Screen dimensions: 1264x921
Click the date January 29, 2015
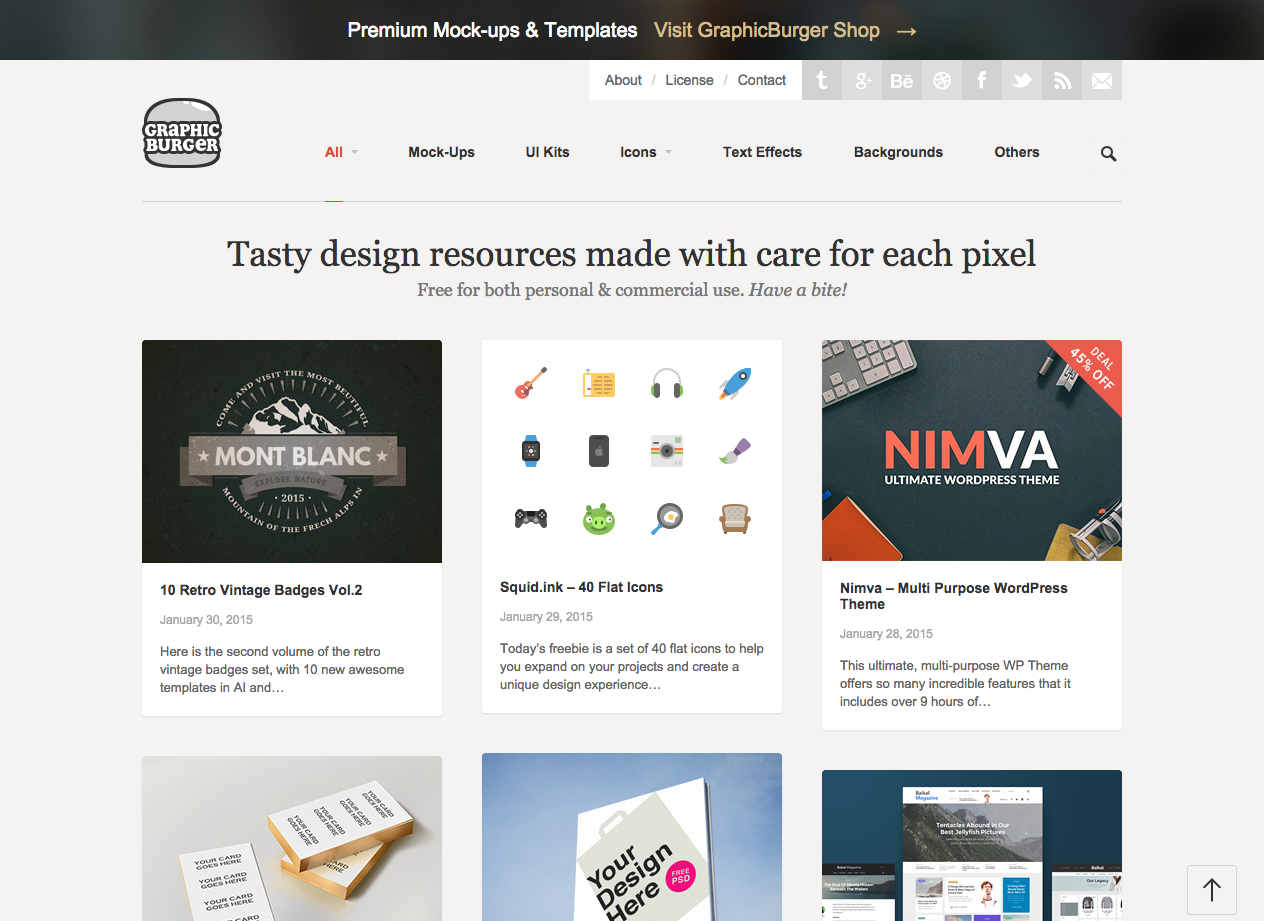[x=546, y=617]
